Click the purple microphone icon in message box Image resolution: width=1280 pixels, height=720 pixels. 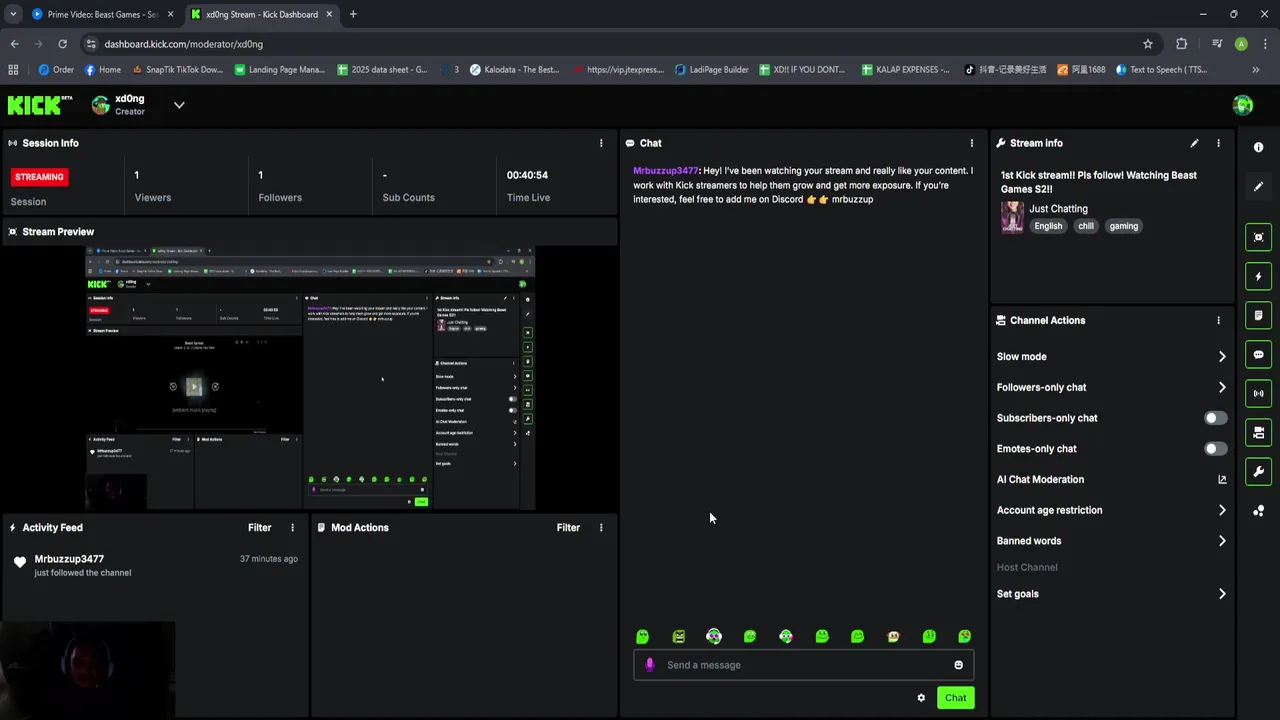[x=650, y=665]
